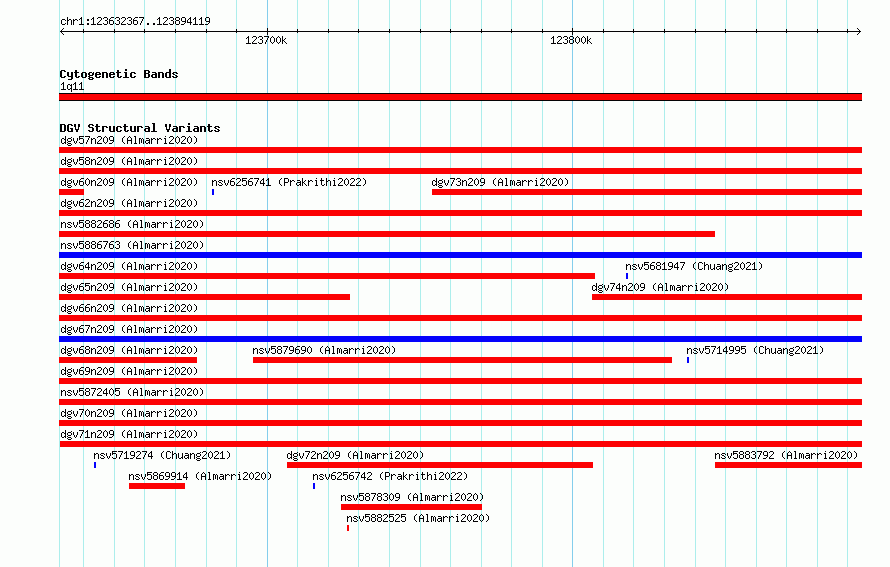Click the red dgv62n209 variant bar
Image resolution: width=890 pixels, height=567 pixels.
click(x=460, y=213)
